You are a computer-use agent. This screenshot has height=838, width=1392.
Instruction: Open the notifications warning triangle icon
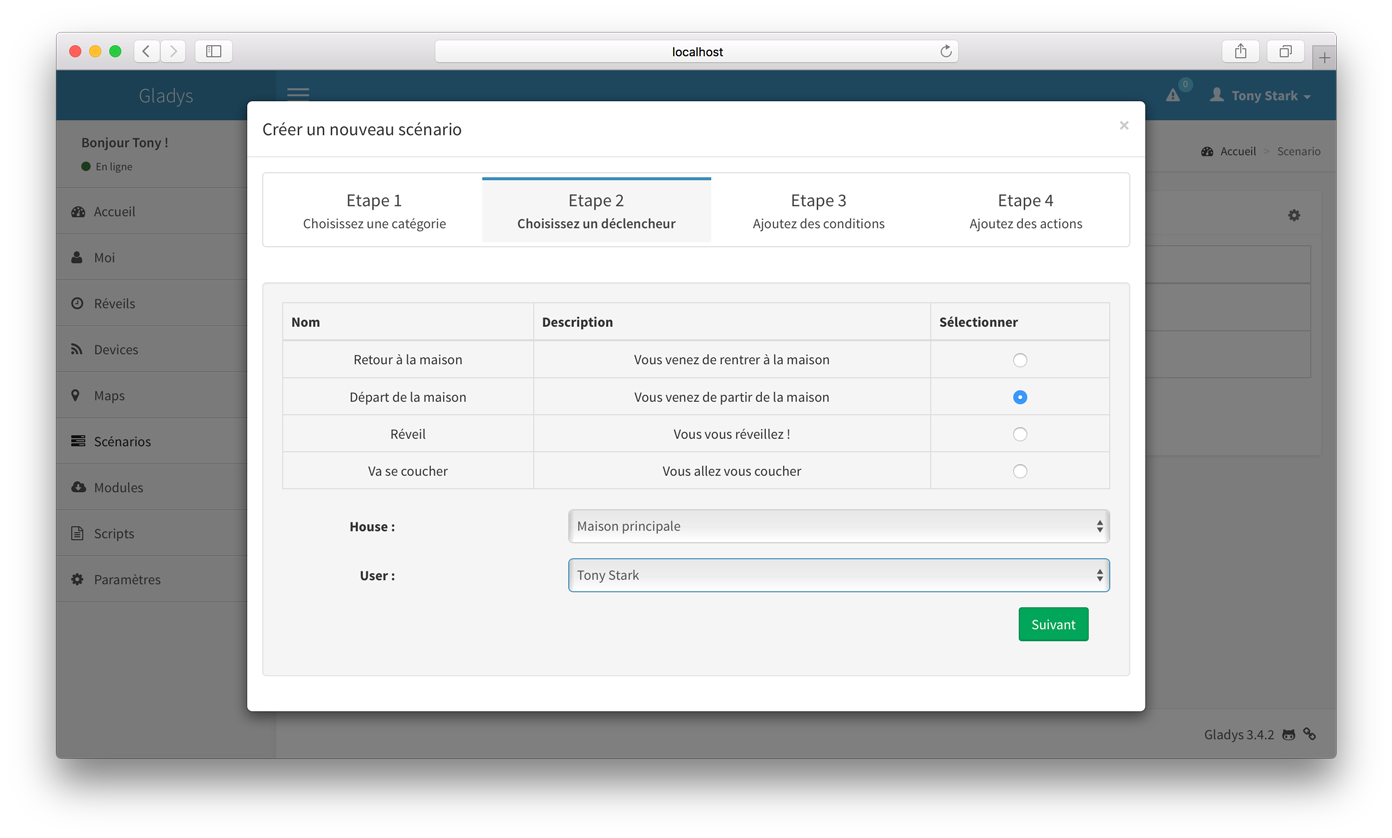(x=1173, y=96)
